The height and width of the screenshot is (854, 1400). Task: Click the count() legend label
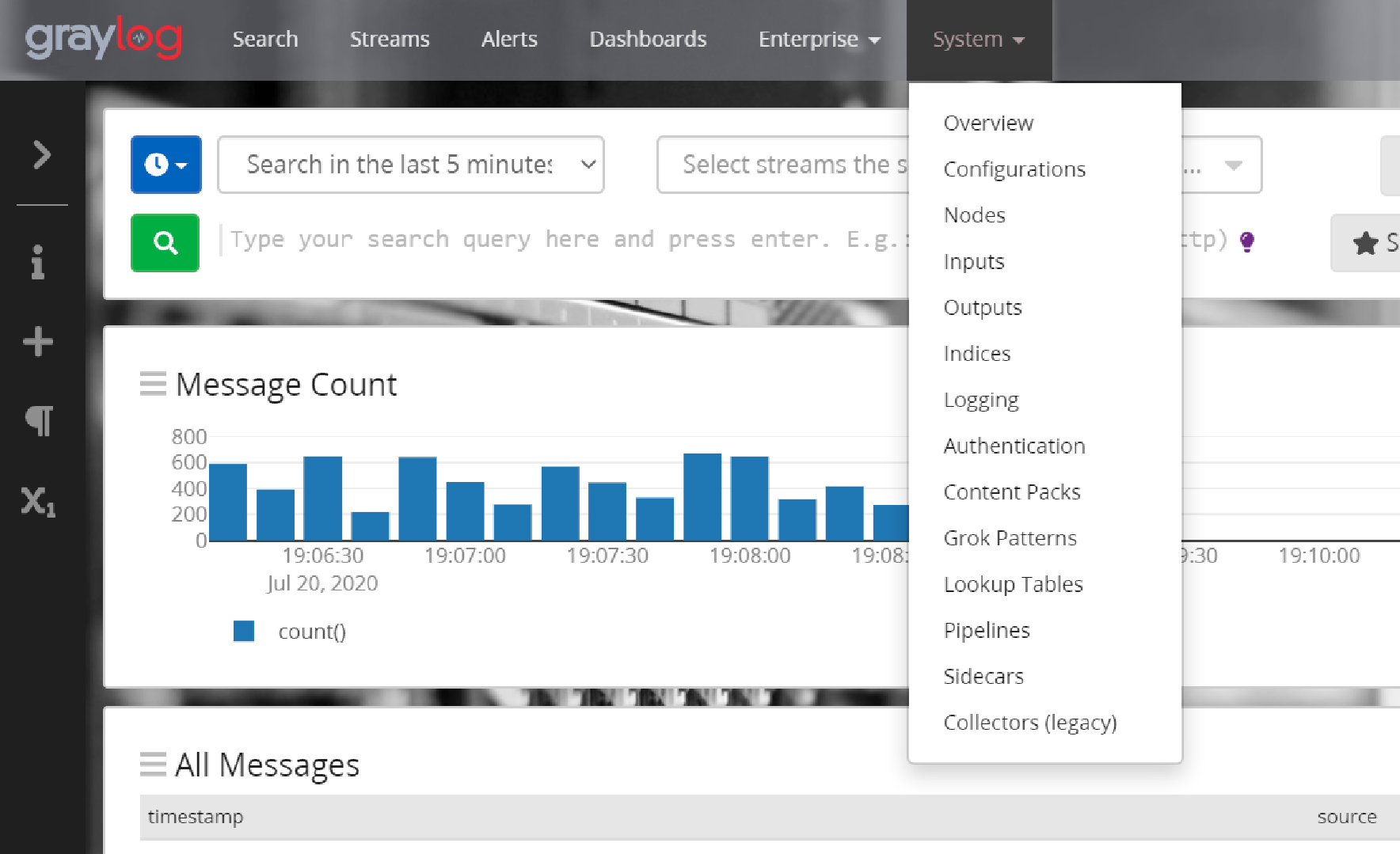click(312, 632)
